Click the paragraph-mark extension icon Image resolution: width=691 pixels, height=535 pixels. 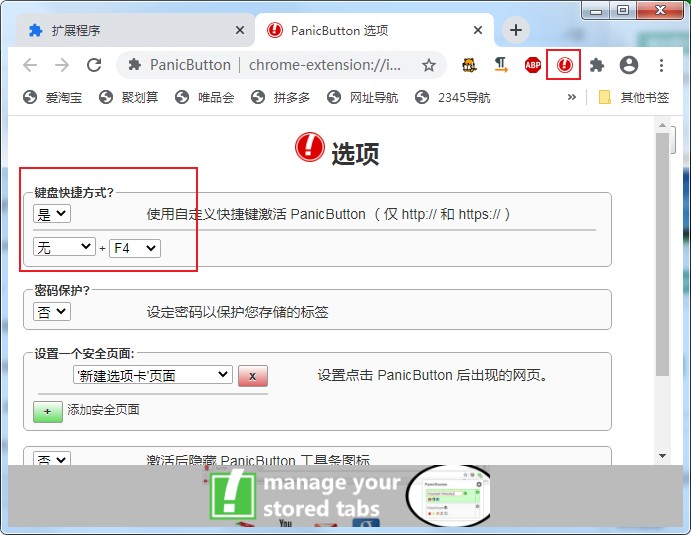(x=501, y=65)
